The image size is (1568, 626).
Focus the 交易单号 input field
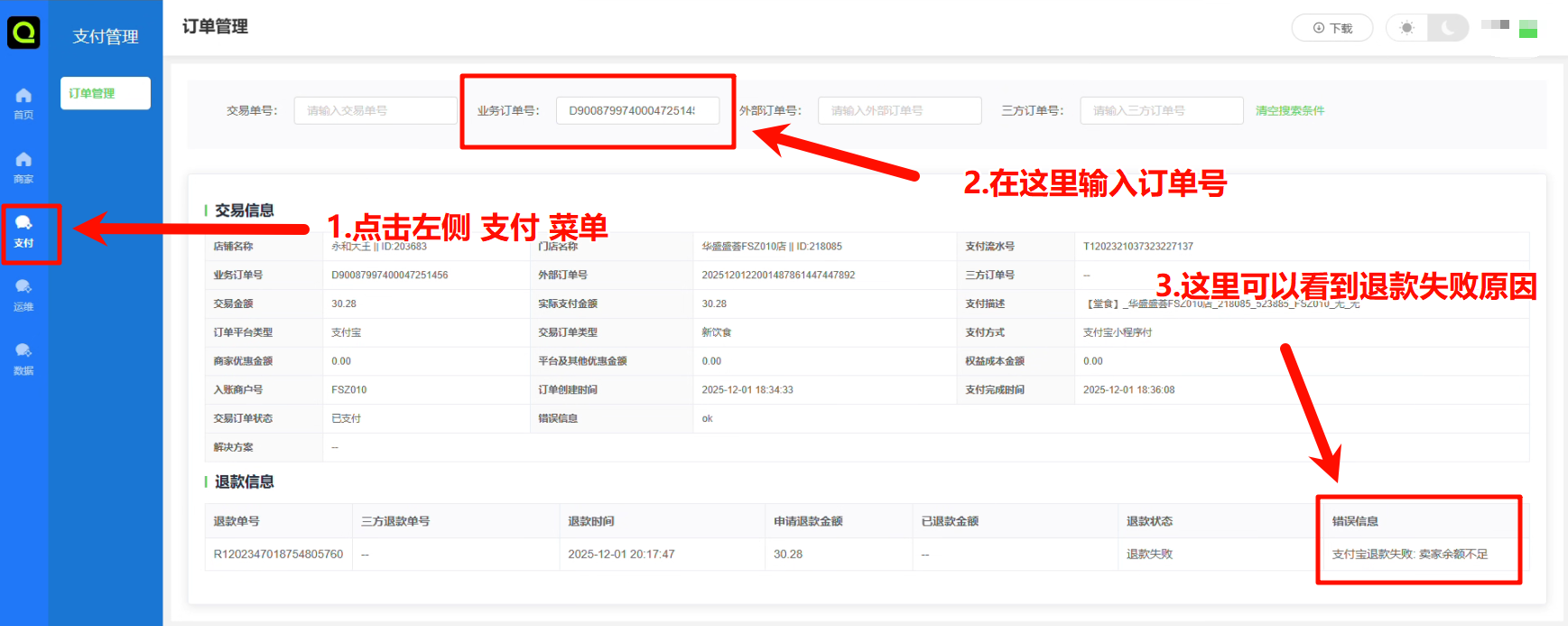(375, 111)
